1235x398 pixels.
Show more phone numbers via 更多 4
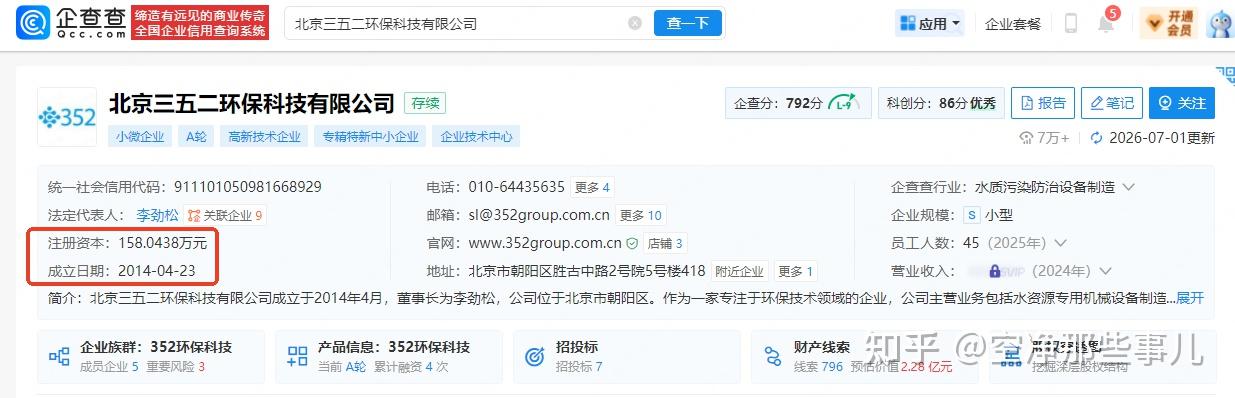tap(592, 187)
